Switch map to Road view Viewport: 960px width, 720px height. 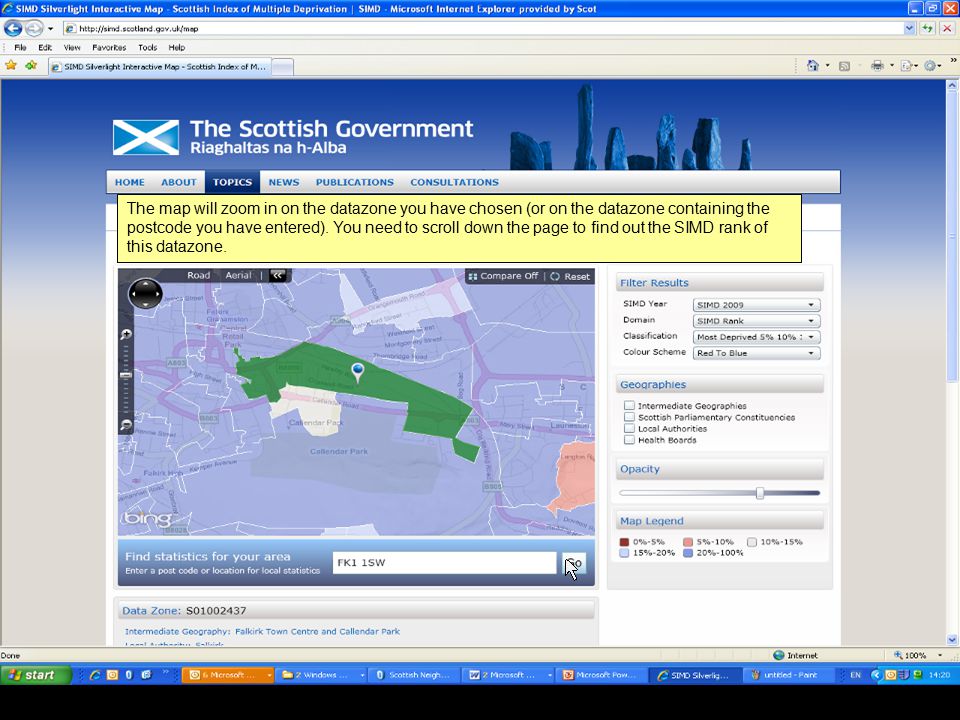point(198,276)
